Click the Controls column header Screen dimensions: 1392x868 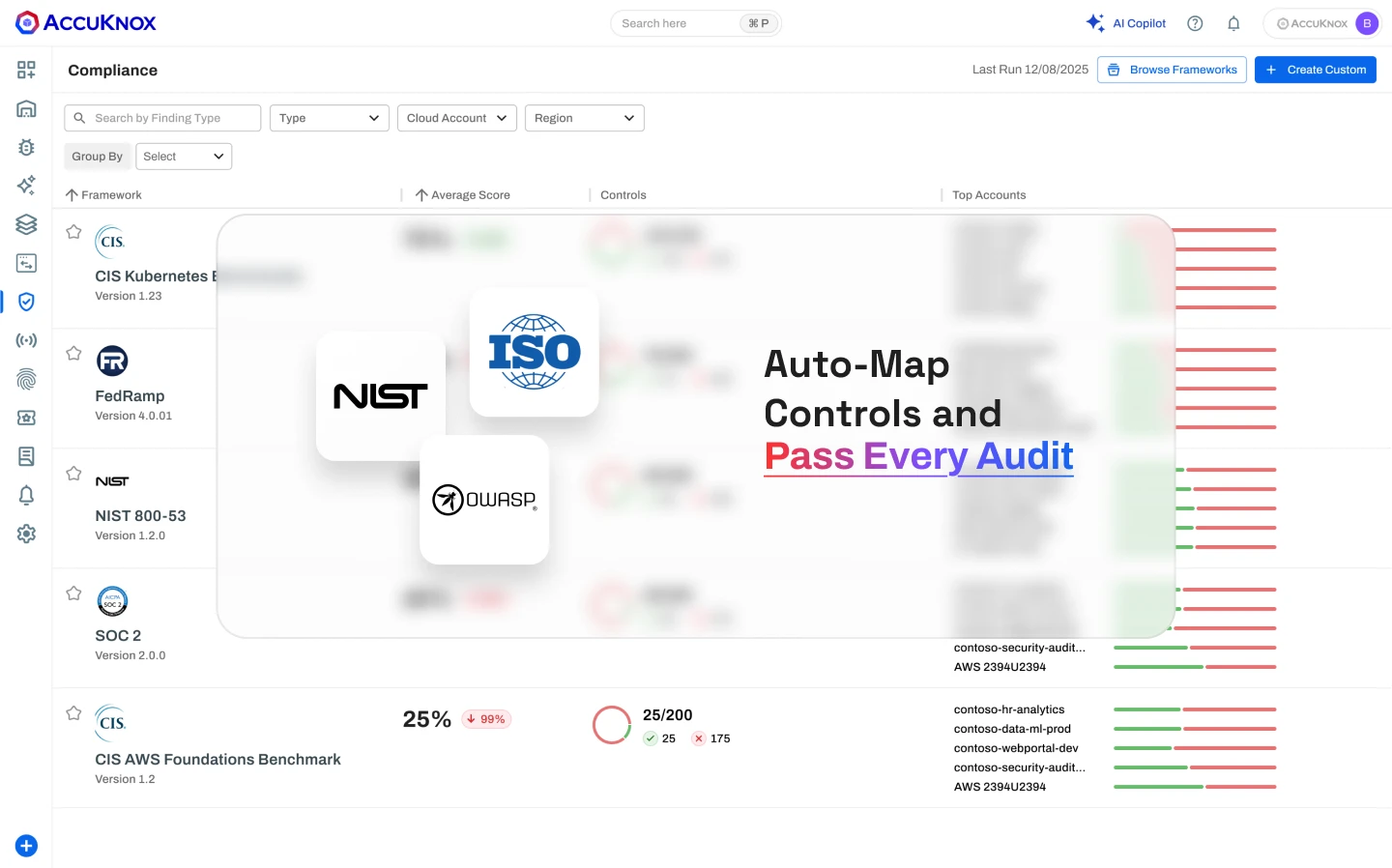point(623,195)
